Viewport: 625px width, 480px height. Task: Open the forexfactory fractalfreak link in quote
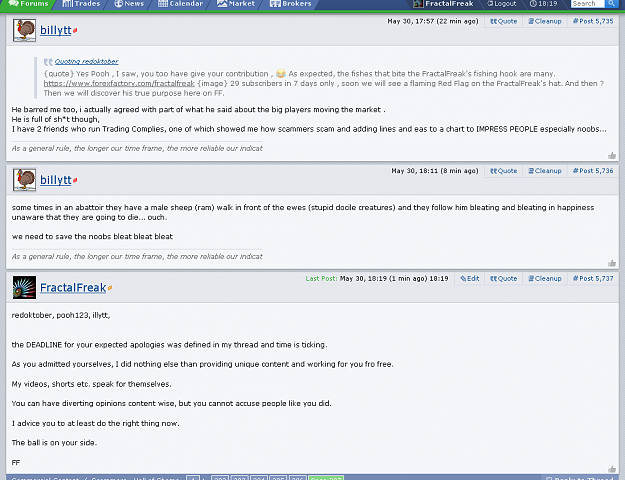coord(119,83)
